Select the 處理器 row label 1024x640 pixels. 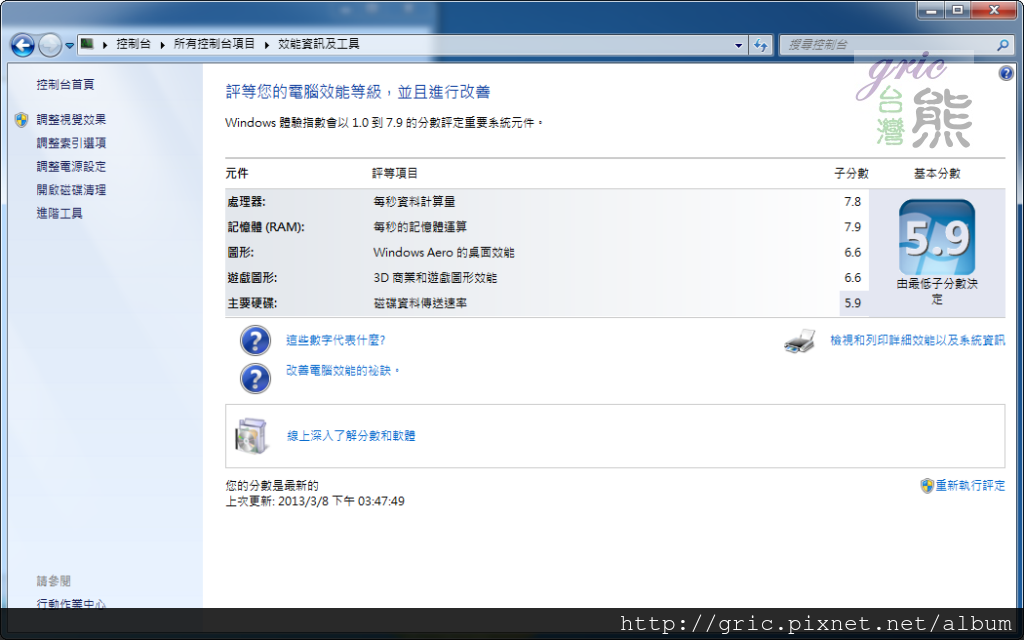click(x=246, y=202)
